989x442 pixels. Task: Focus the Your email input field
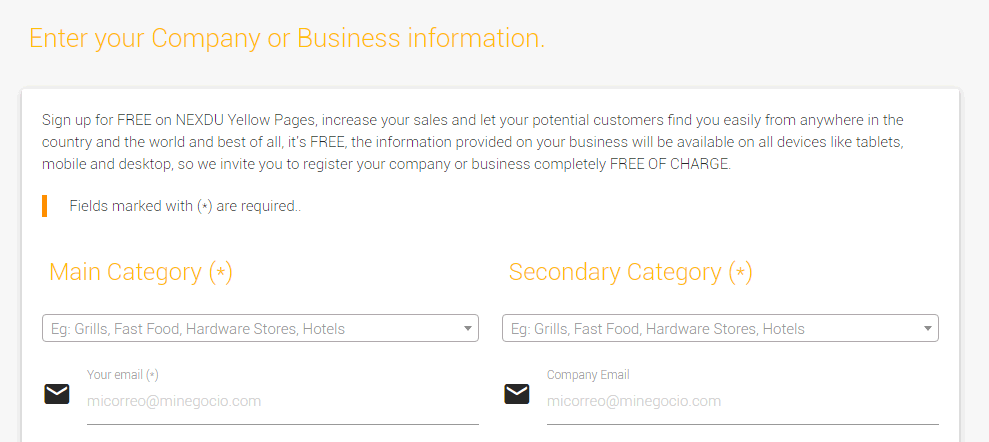(x=283, y=402)
